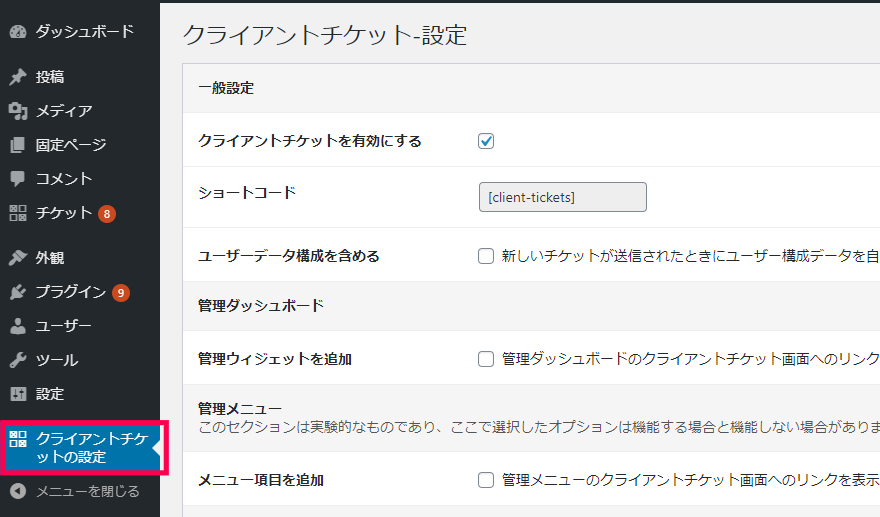Viewport: 880px width, 517px height.
Task: Click the plug icon beside プラグイン
Action: pyautogui.click(x=18, y=292)
